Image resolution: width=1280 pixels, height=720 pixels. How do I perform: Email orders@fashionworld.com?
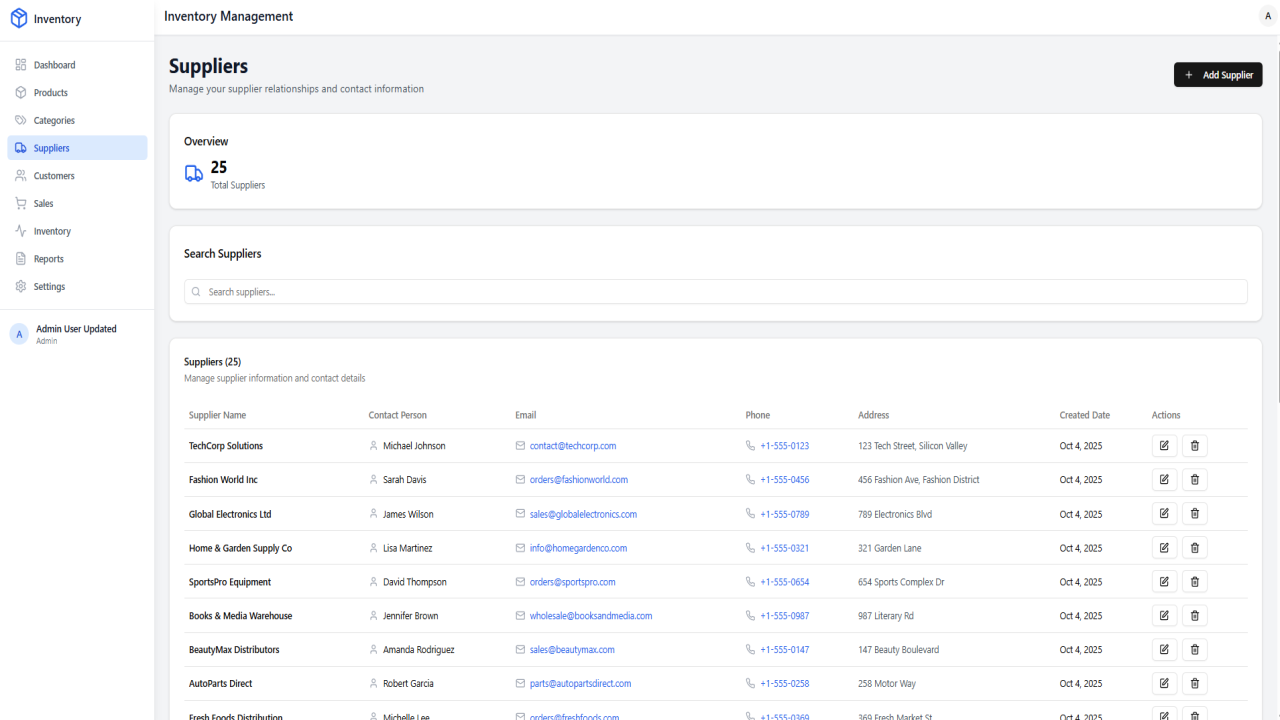(x=579, y=480)
